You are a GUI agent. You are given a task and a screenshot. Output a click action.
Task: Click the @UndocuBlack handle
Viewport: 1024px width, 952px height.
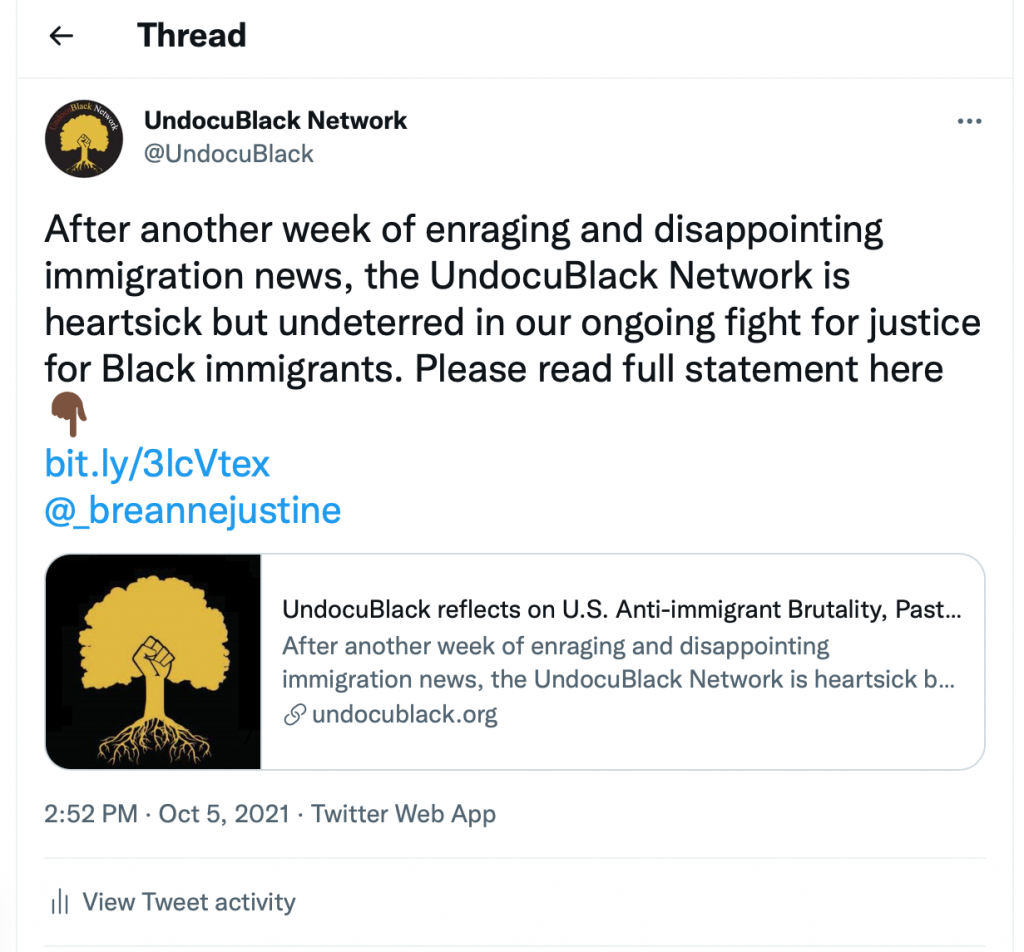tap(229, 153)
